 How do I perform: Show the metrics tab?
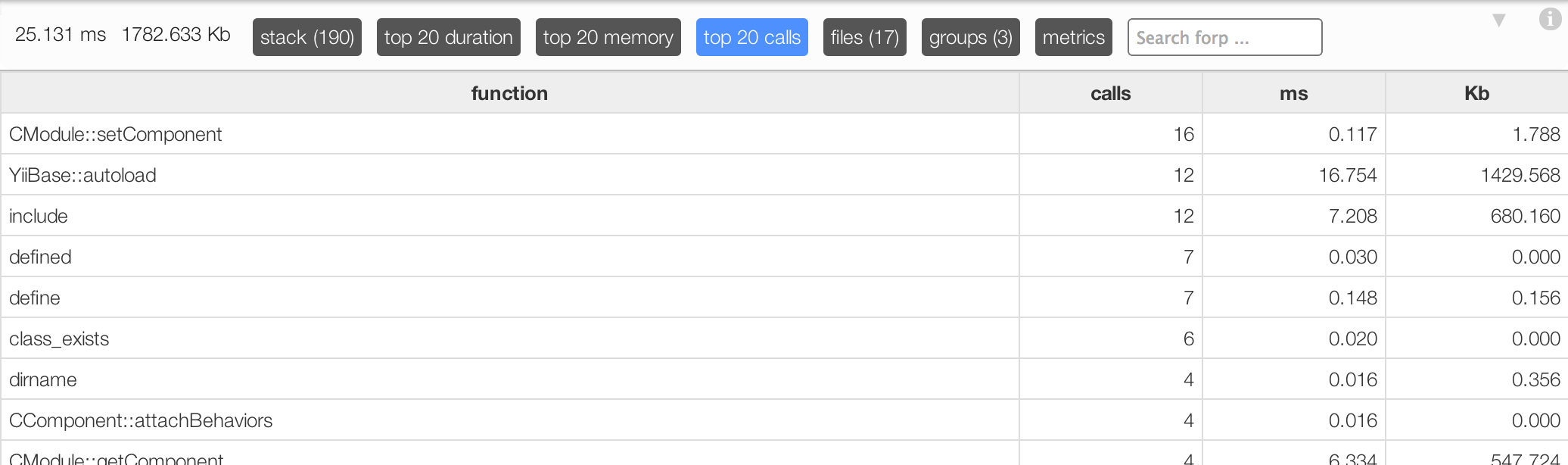click(x=1074, y=37)
